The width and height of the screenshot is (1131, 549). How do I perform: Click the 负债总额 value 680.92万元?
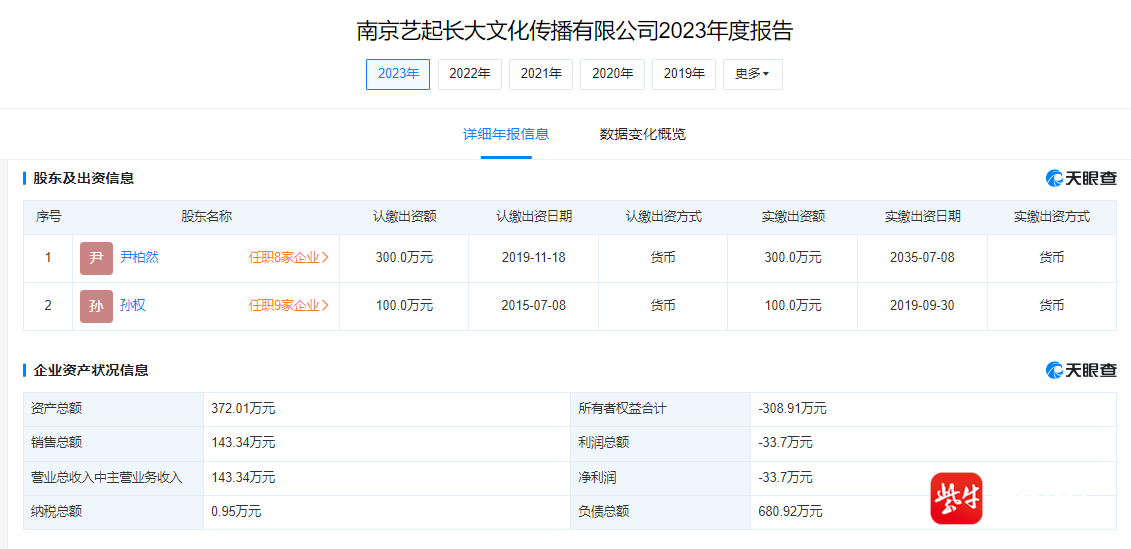pyautogui.click(x=791, y=512)
